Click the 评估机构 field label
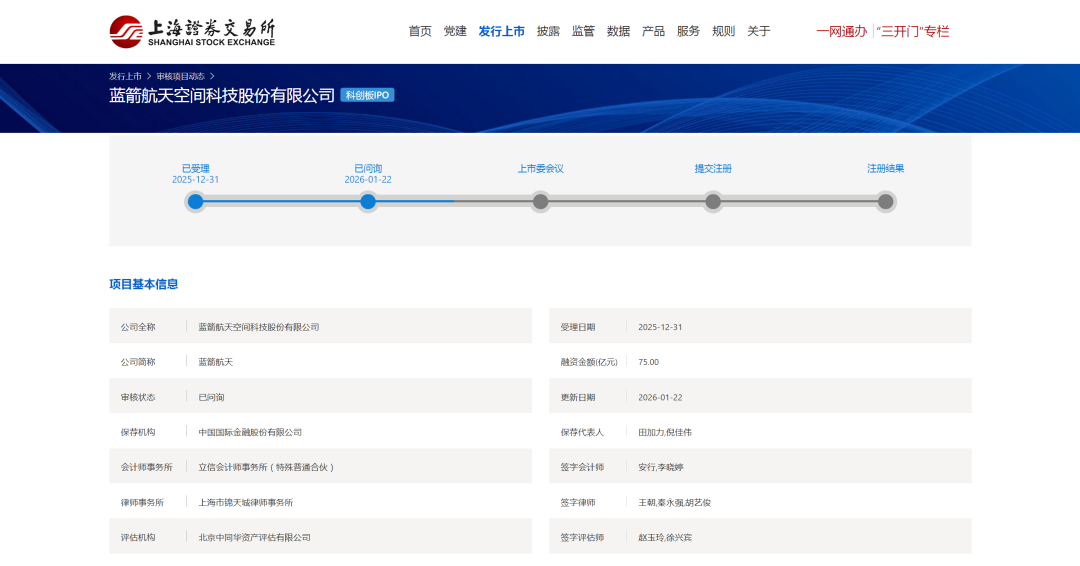1080x566 pixels. [138, 537]
